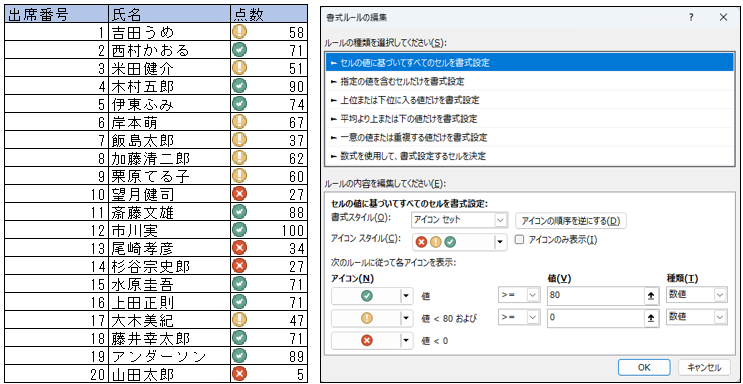
Task: Click the yellow warning icon beside 吉田うめ
Action: (240, 32)
